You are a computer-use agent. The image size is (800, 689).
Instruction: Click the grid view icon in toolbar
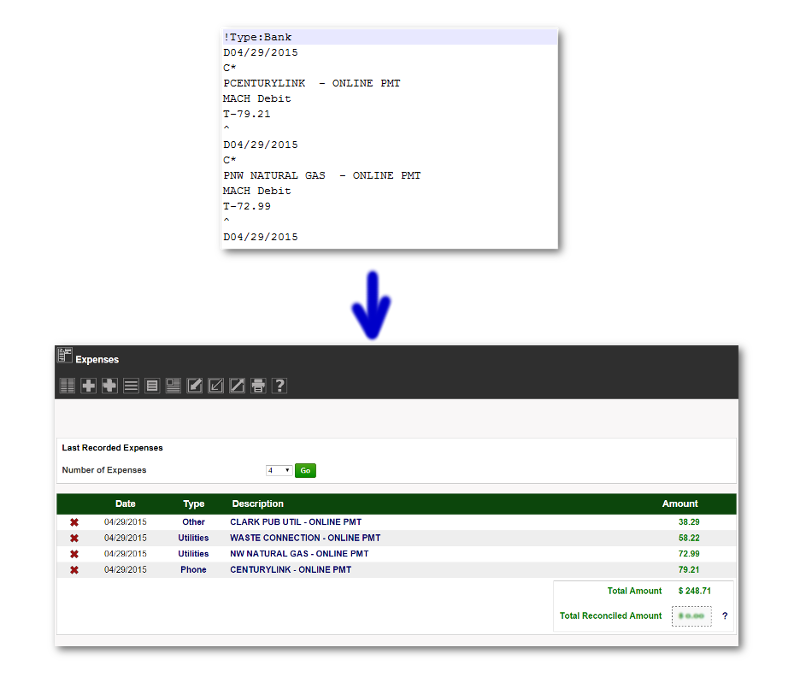click(67, 386)
